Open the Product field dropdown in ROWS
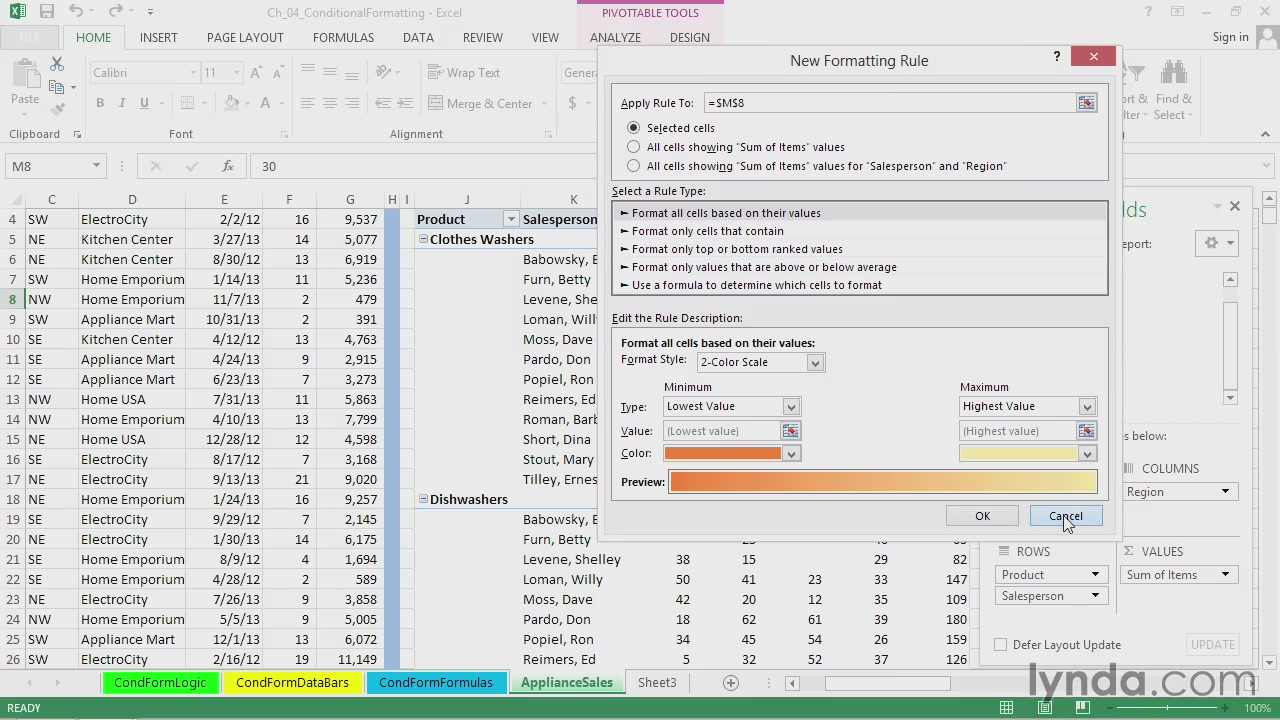The image size is (1280, 720). click(1095, 575)
